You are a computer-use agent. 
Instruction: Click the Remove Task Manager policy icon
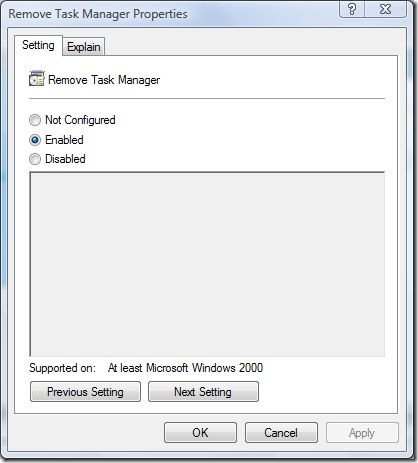coord(36,79)
